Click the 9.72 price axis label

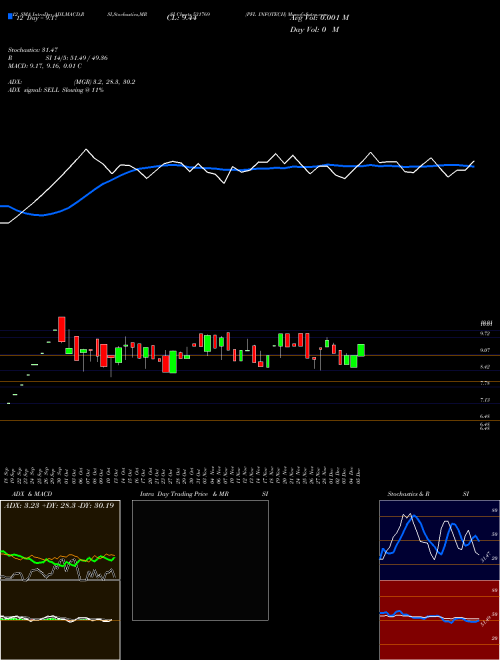[x=485, y=333]
